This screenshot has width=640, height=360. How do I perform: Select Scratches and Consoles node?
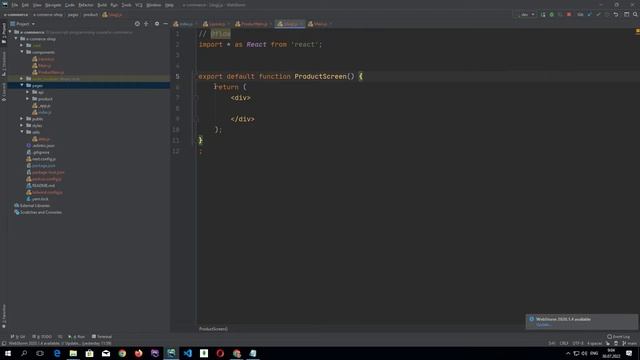coord(41,212)
